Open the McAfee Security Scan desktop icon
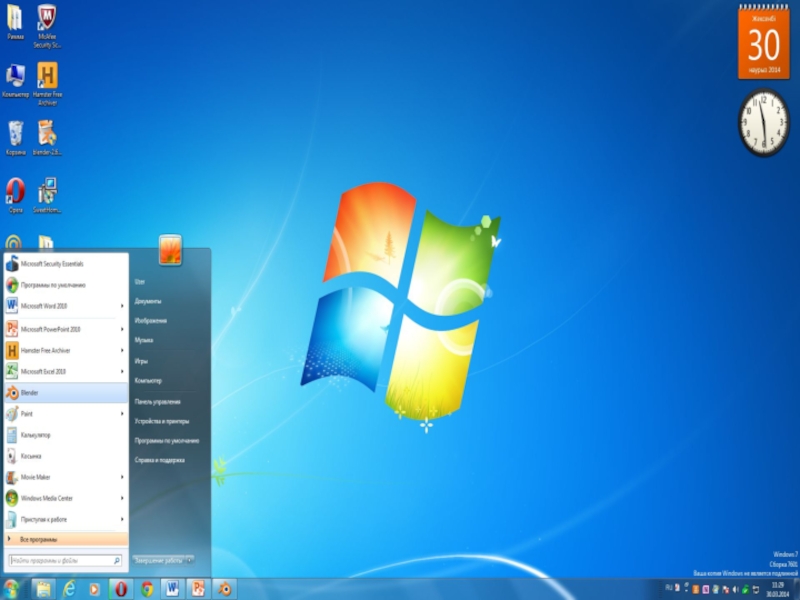Screen dimensions: 800x600 47,26
